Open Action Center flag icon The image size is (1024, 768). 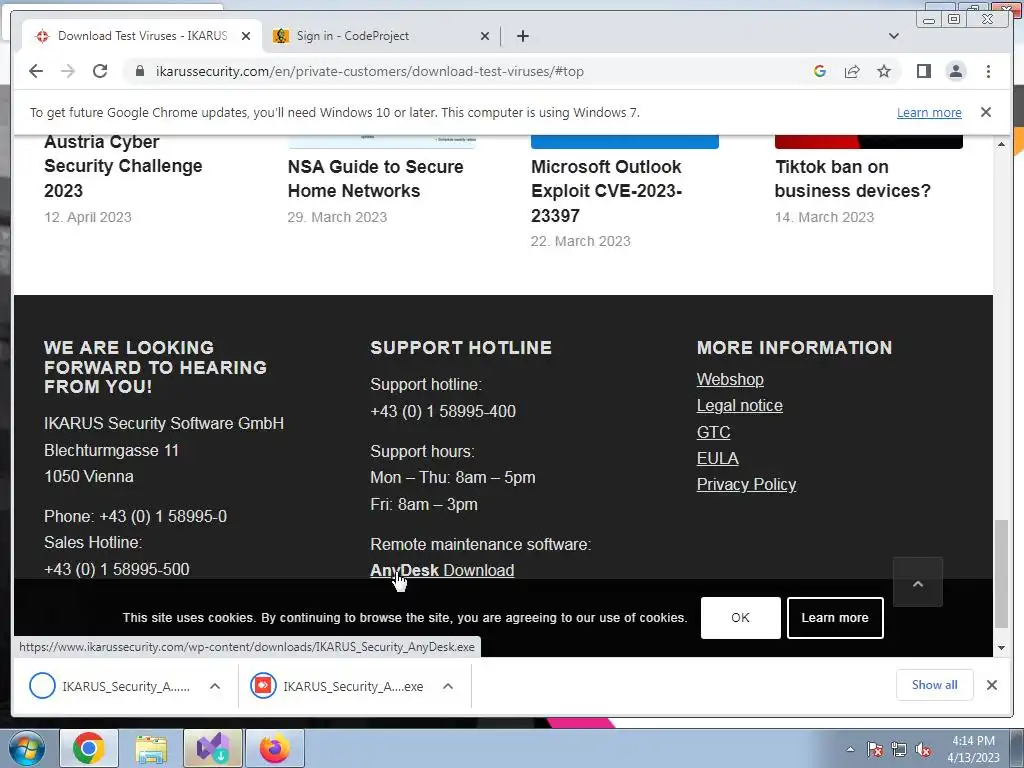(x=875, y=749)
